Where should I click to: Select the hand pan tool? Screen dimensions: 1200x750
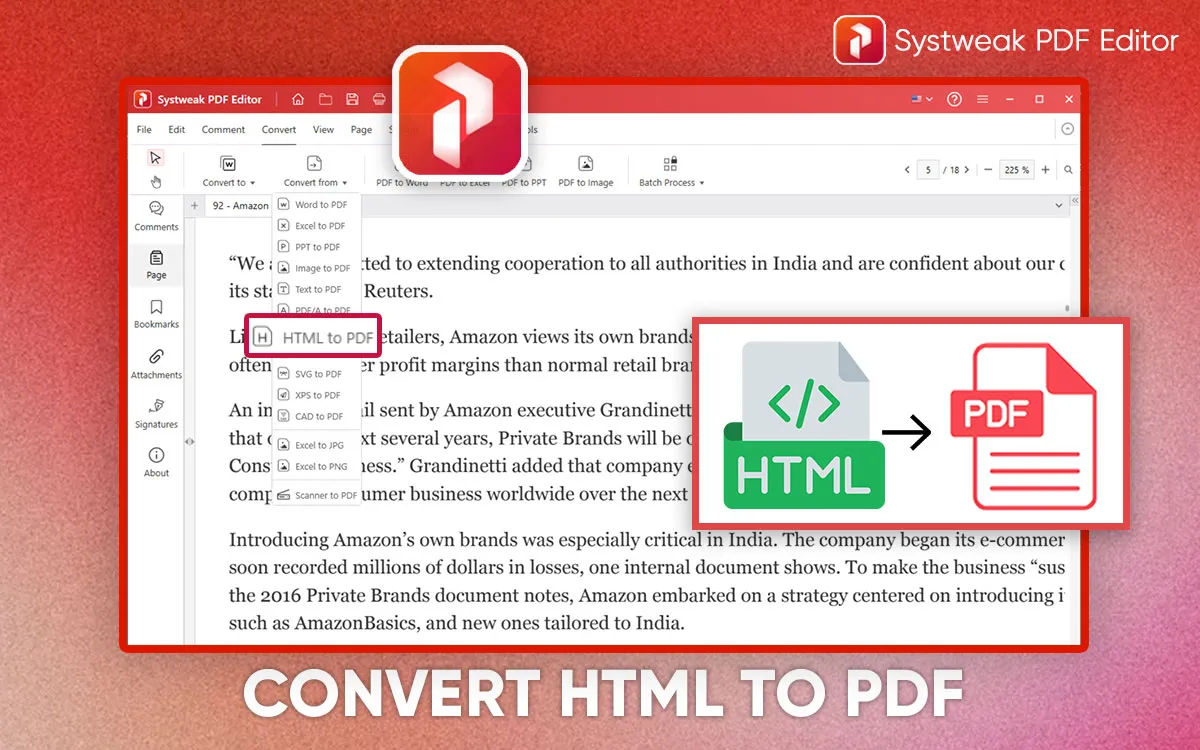[x=155, y=181]
